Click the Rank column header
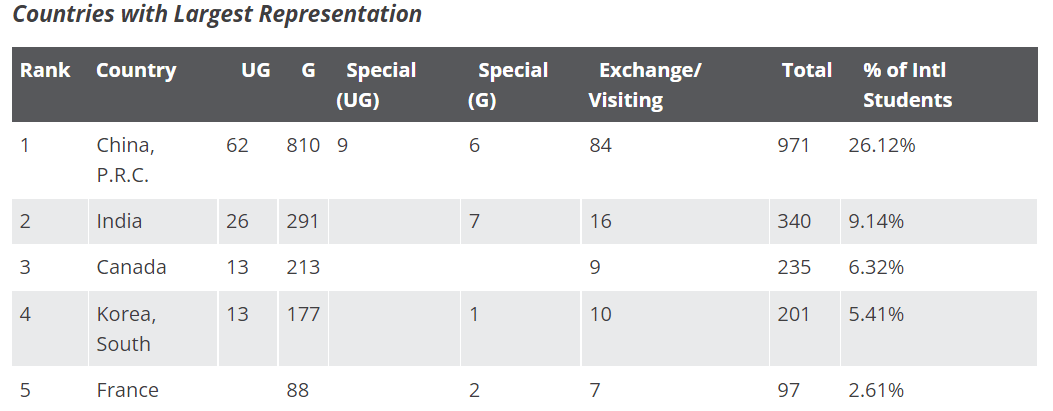1053x411 pixels. point(45,70)
